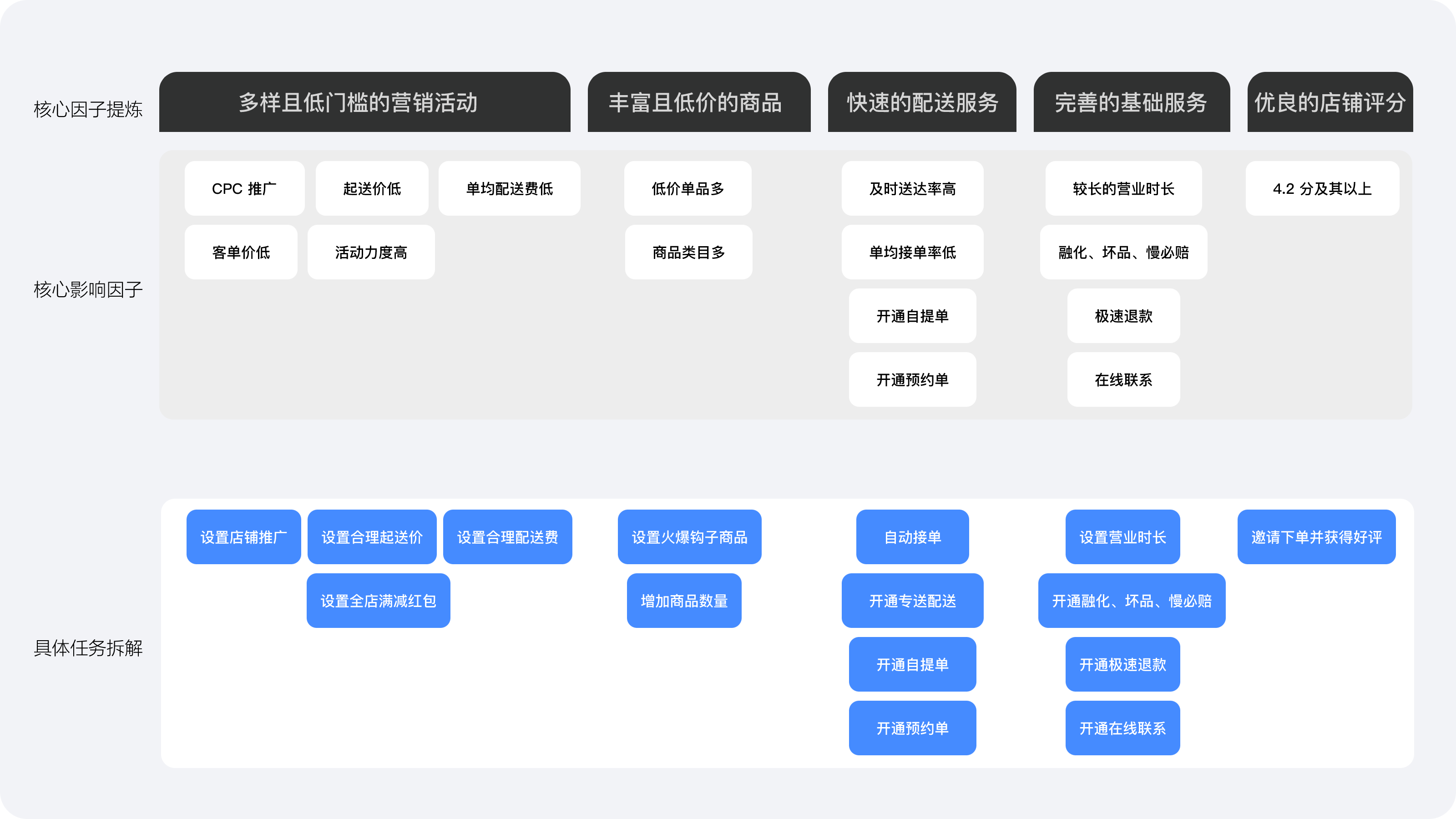The width and height of the screenshot is (1456, 819).
Task: Click the blue 开通预约单 button
Action: pyautogui.click(x=912, y=728)
